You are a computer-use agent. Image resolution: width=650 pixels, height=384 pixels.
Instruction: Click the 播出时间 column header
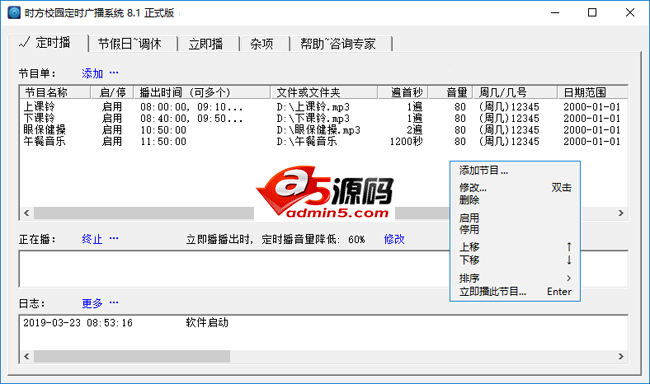[202, 92]
